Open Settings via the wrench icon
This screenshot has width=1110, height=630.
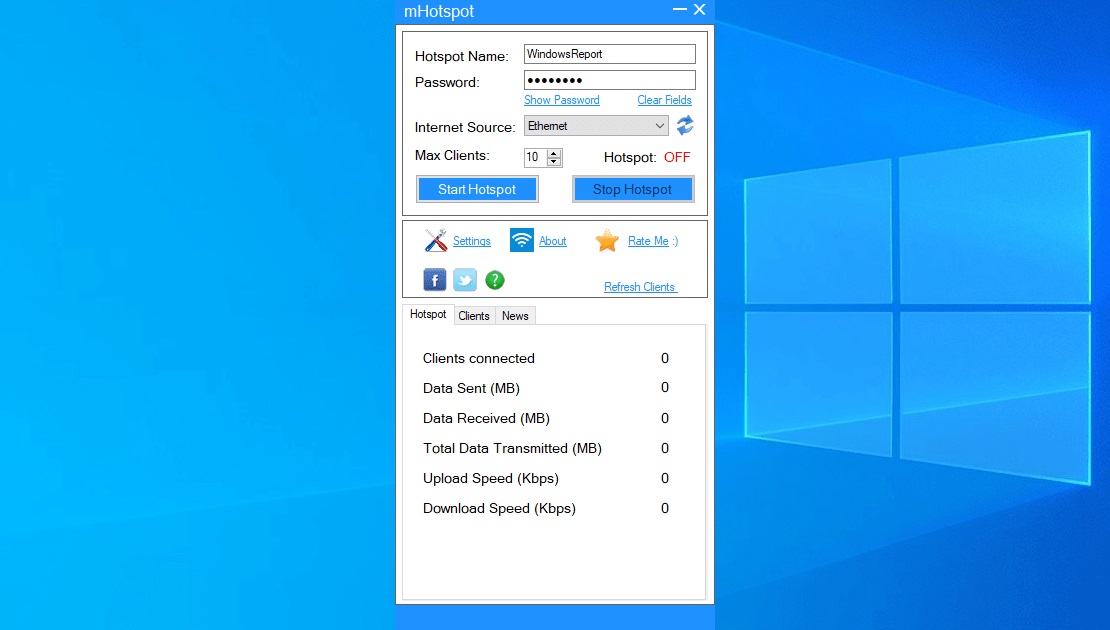(435, 240)
